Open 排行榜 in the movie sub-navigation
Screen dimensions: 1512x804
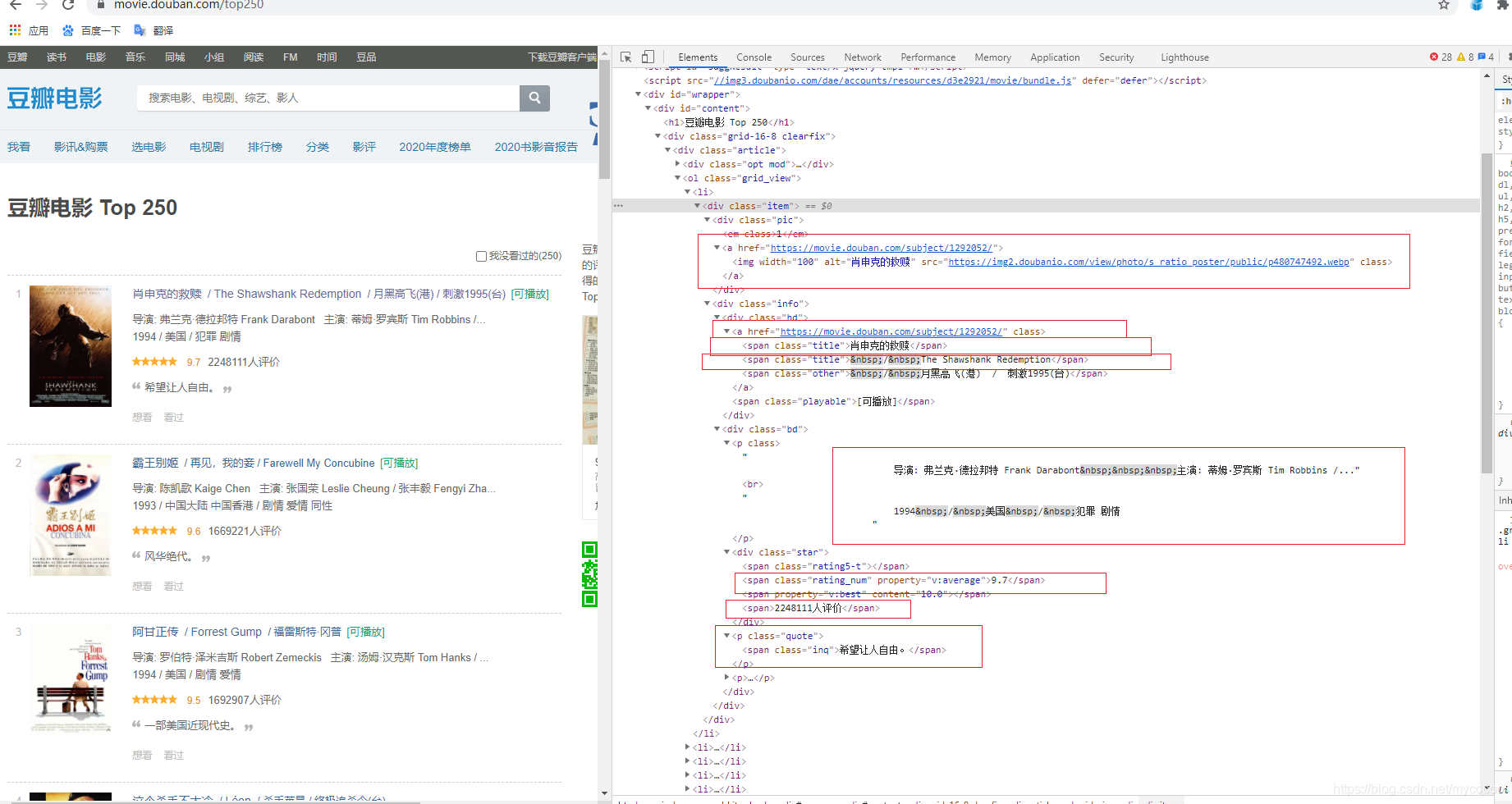click(x=265, y=147)
